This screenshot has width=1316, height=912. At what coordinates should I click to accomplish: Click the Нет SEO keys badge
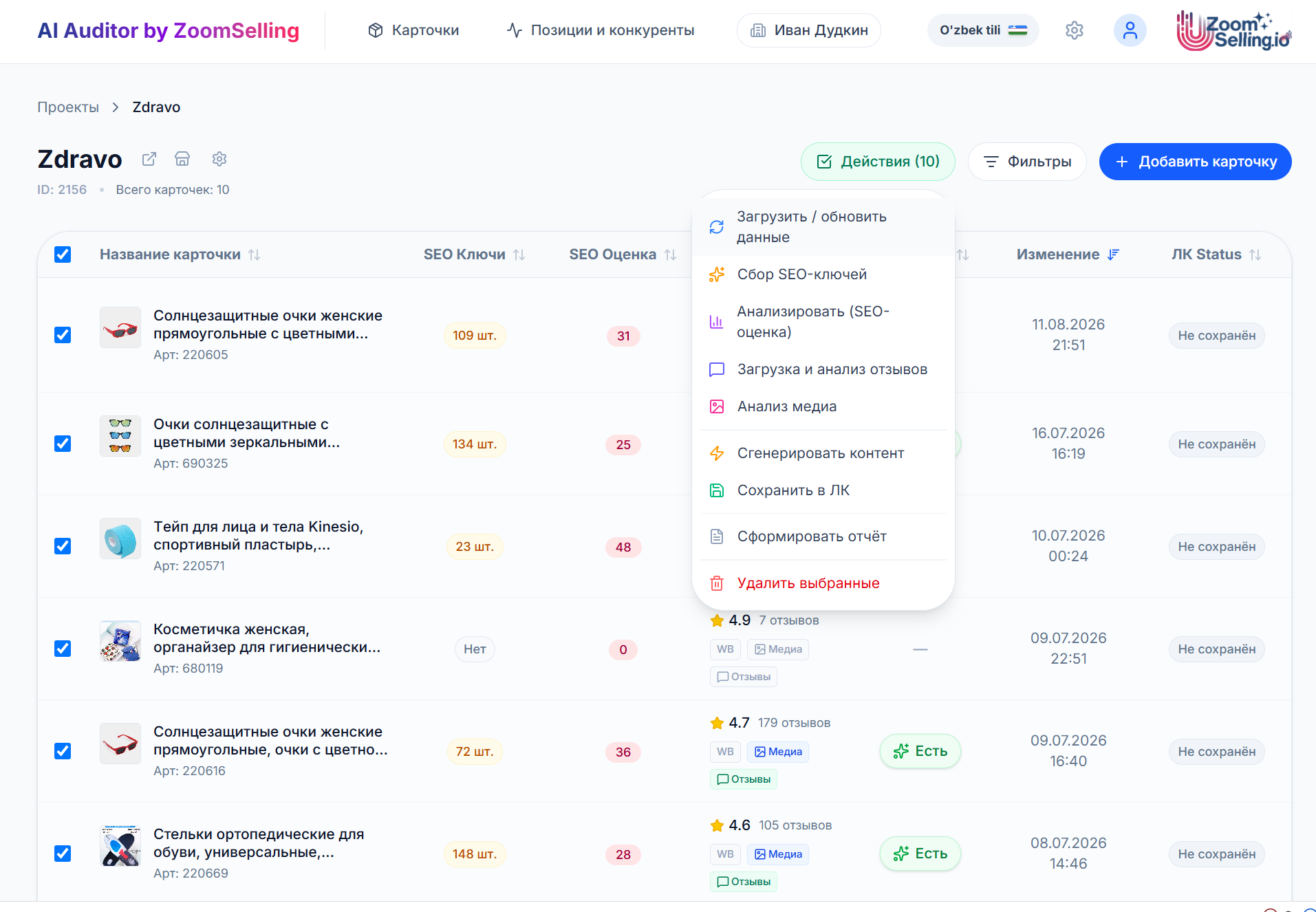475,649
